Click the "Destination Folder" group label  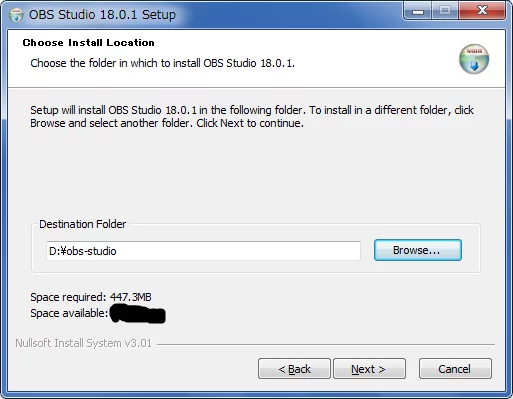tap(83, 224)
